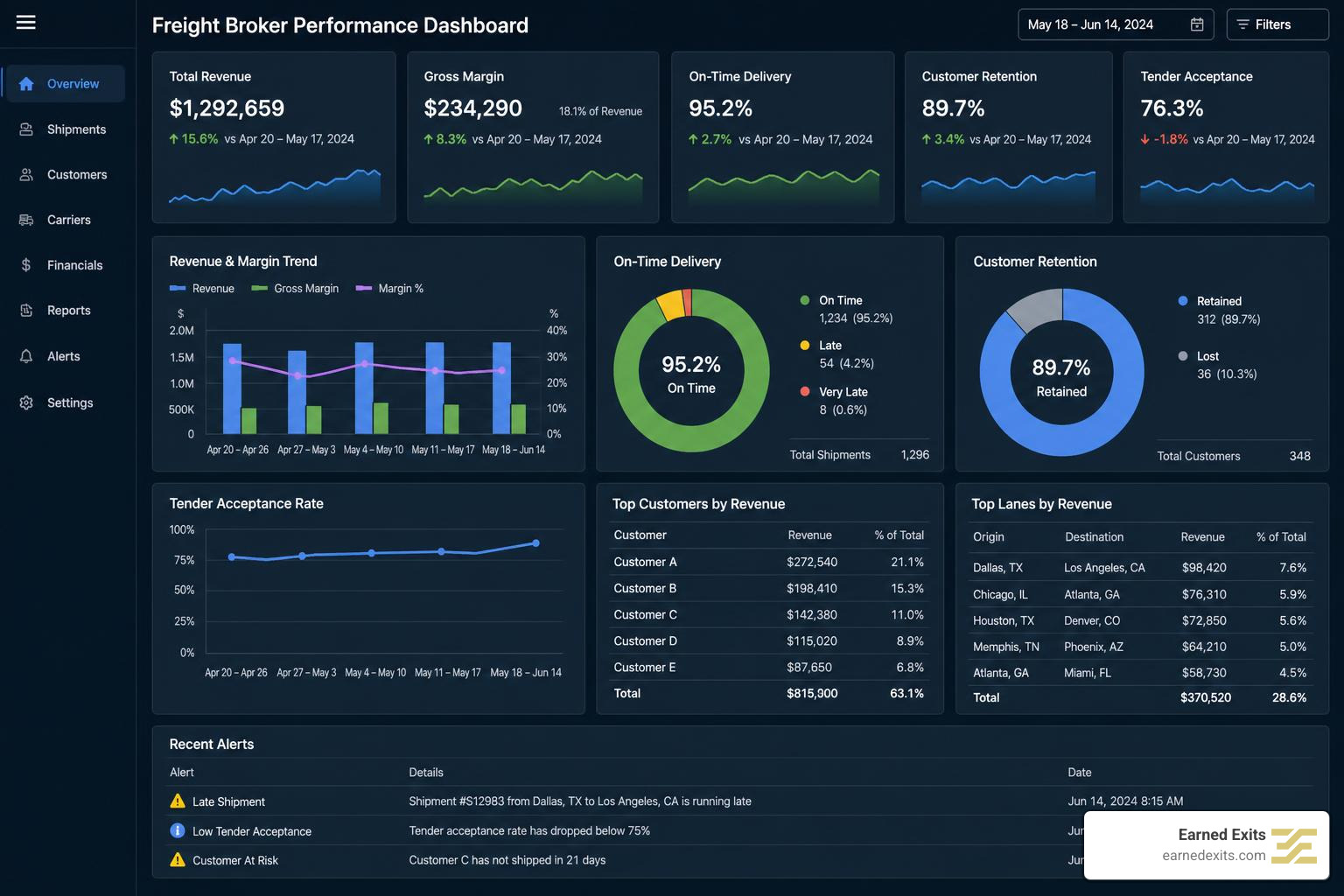1344x896 pixels.
Task: Open the hamburger navigation menu
Action: pyautogui.click(x=26, y=22)
